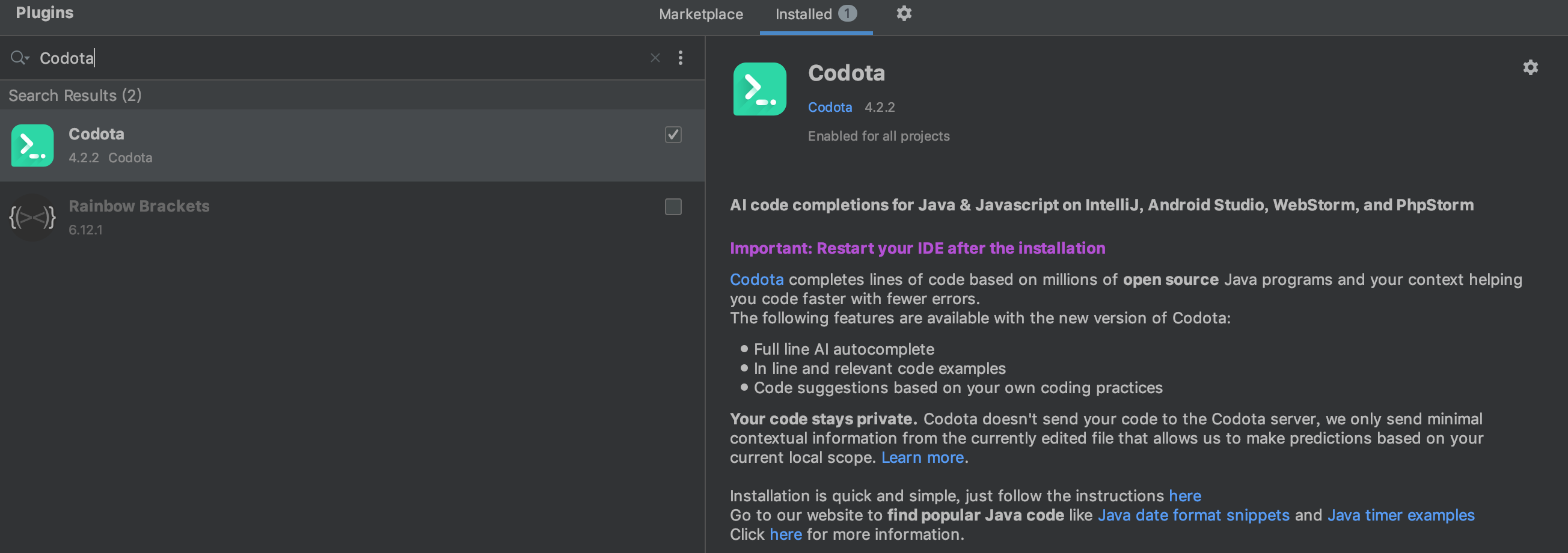The height and width of the screenshot is (553, 1568).
Task: Click the Codota plugin icon in search results
Action: [32, 145]
